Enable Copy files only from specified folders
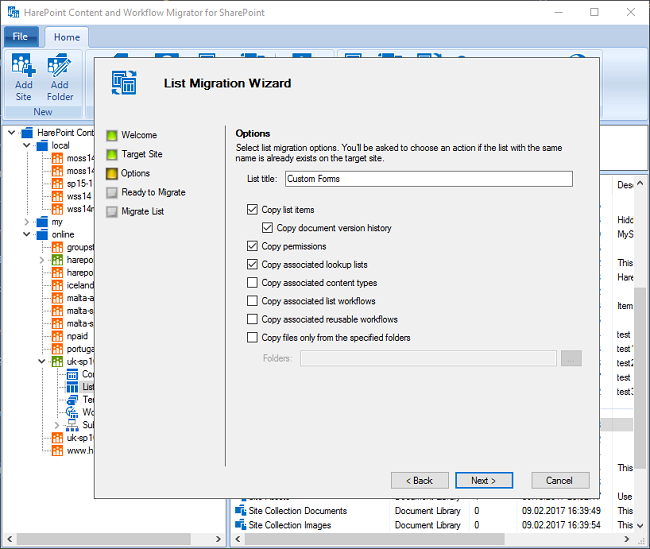Viewport: 650px width, 549px height. tap(252, 337)
